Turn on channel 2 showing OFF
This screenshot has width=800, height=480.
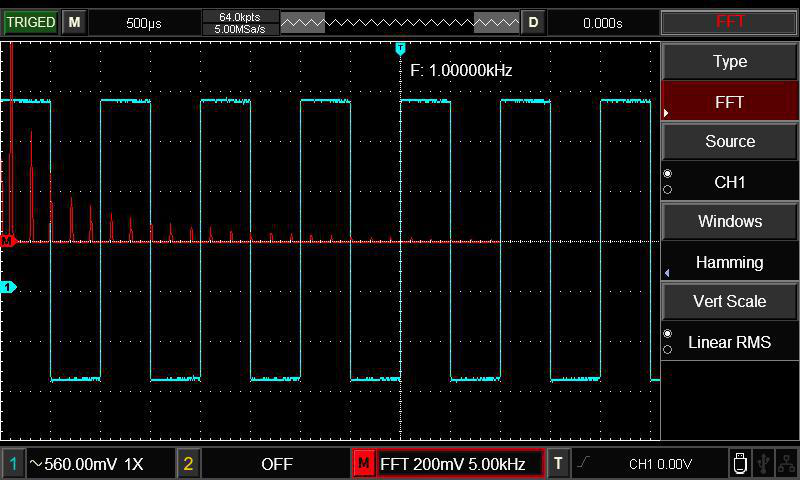(276, 464)
